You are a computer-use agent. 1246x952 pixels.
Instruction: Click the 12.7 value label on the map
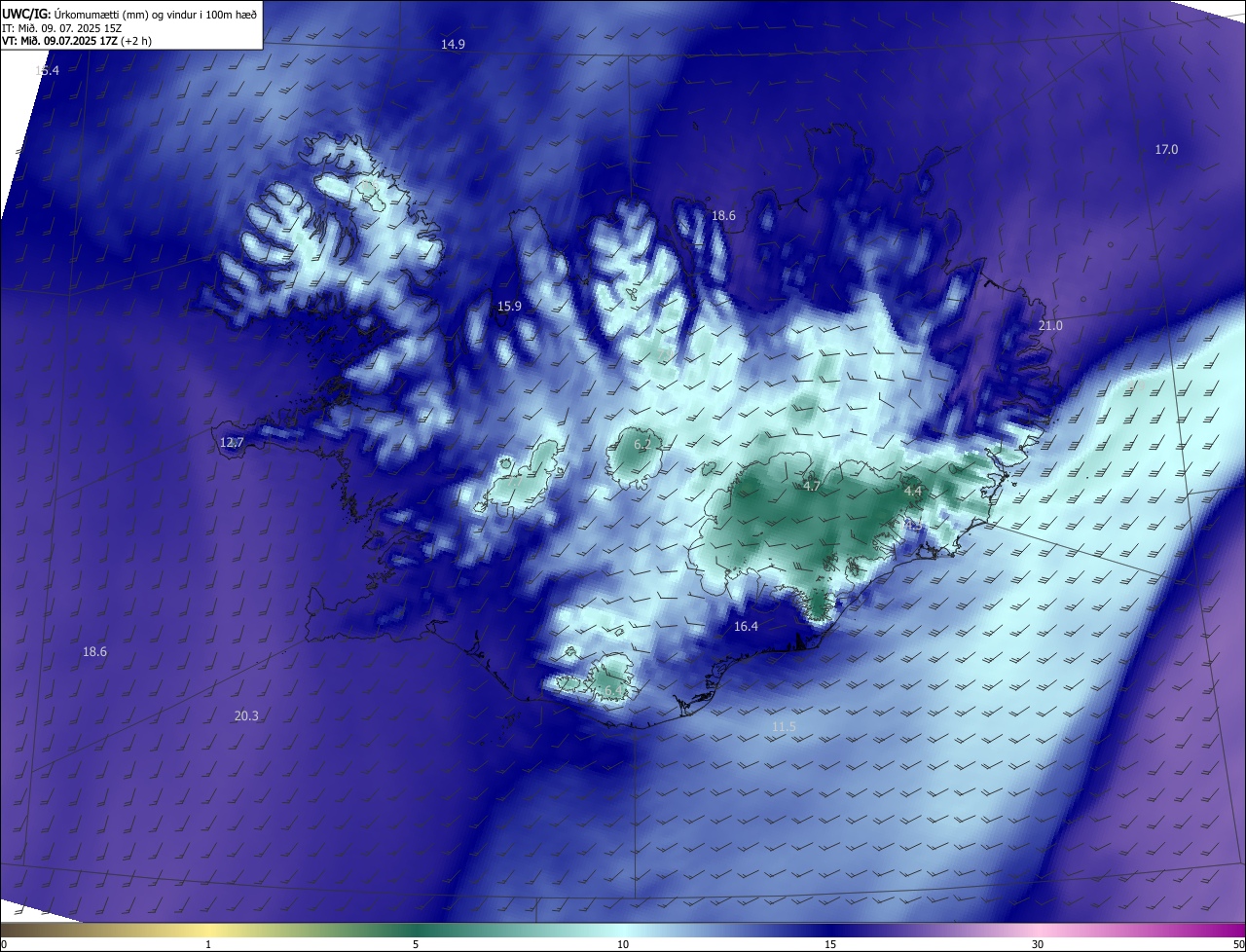pos(232,443)
